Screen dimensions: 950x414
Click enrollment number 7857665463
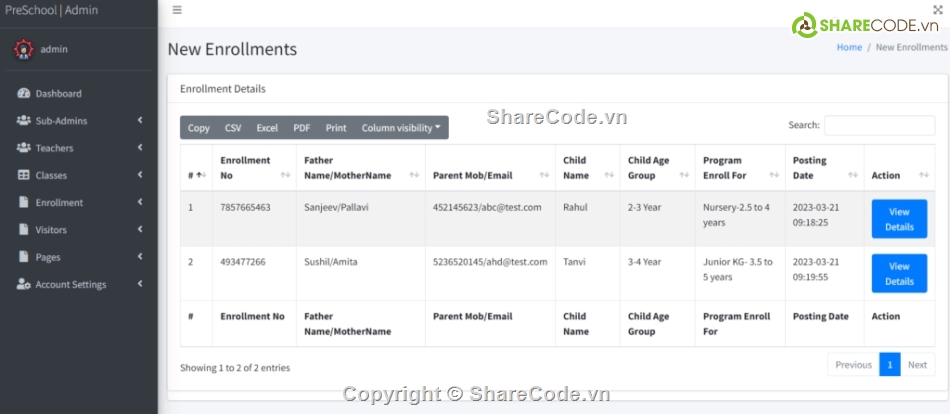coord(245,207)
